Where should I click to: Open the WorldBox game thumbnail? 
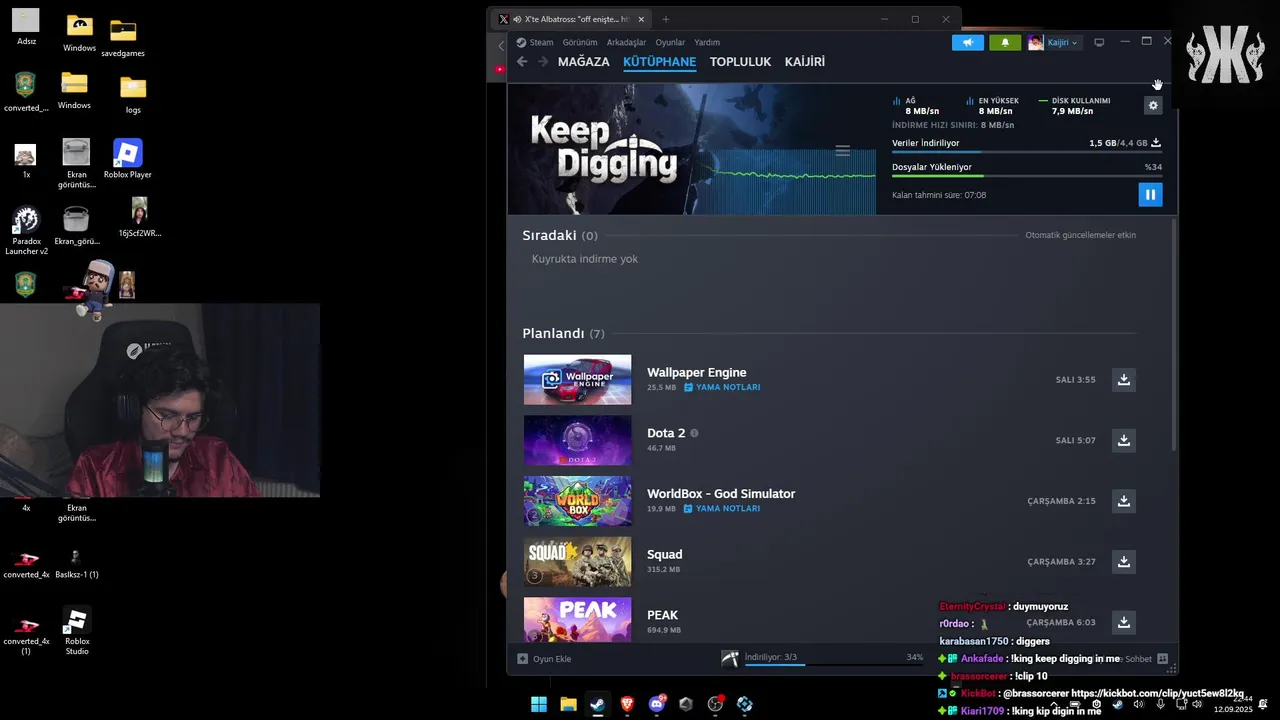577,501
